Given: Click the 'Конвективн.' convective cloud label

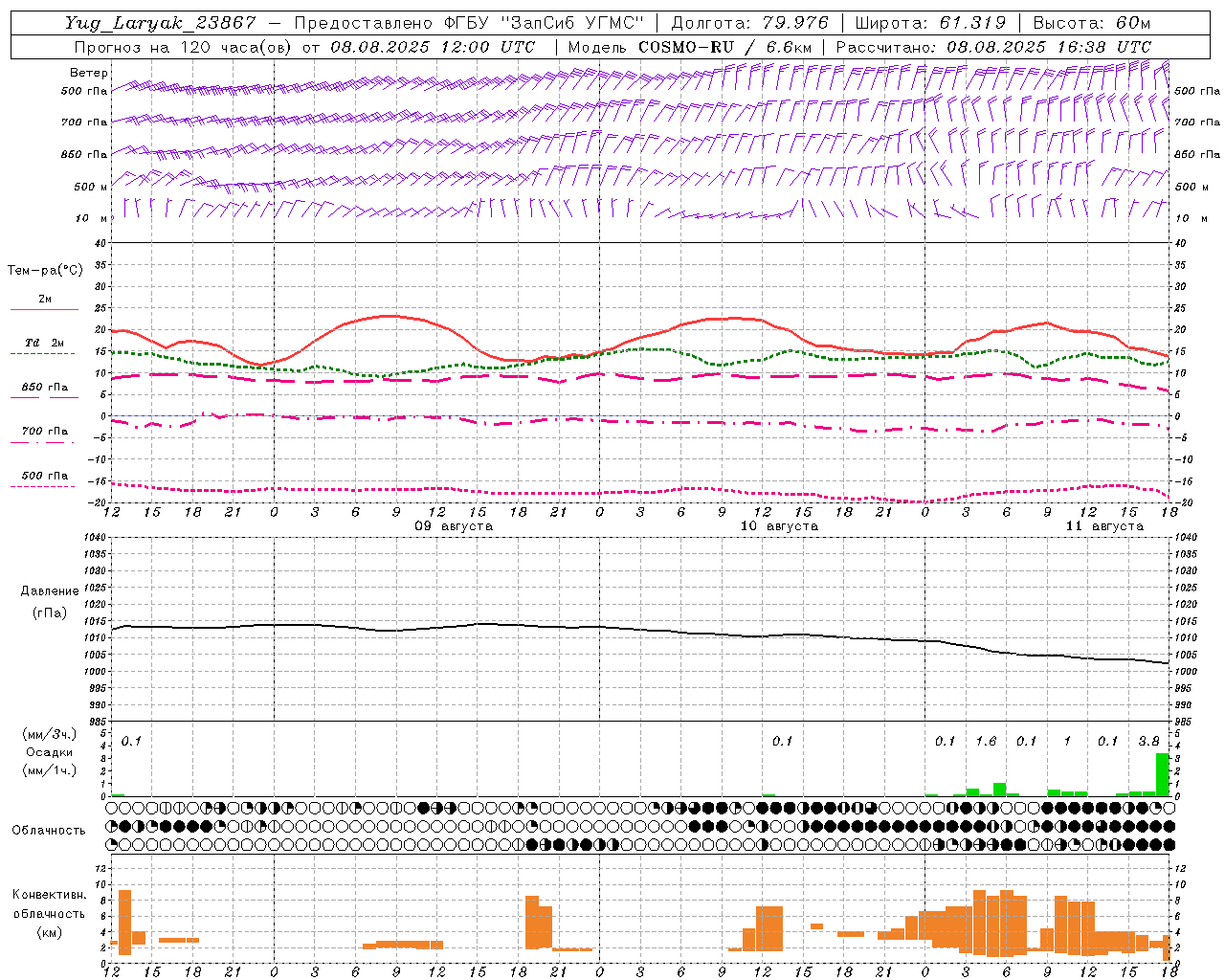Looking at the screenshot, I should (x=50, y=895).
